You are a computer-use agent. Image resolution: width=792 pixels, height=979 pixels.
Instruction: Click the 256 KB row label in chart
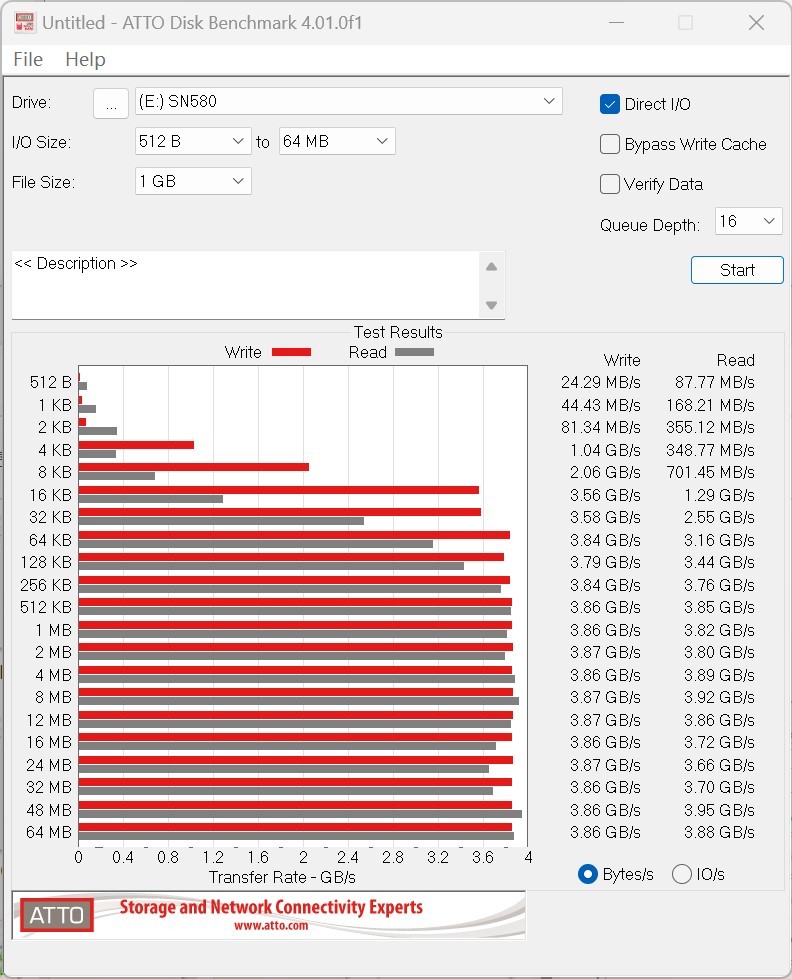46,585
